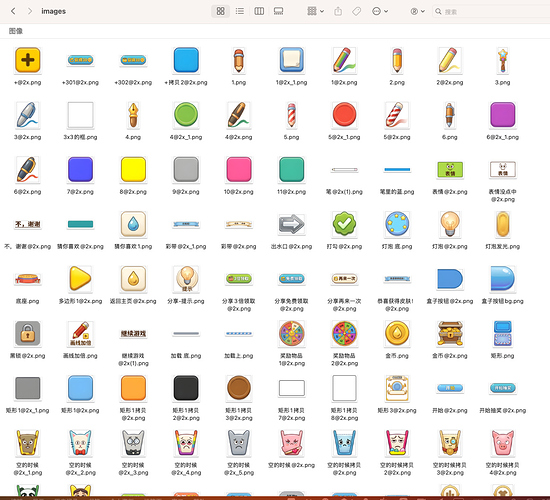Select the purple square 6@2x_1.png
Viewport: 550px width, 500px height.
503,115
